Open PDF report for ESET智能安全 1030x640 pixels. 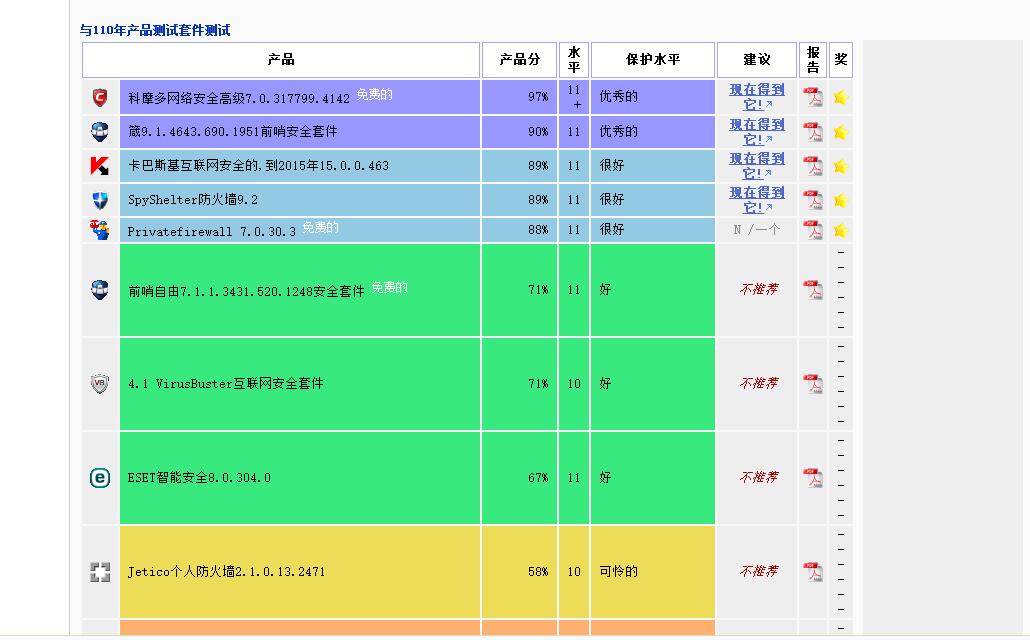click(813, 478)
